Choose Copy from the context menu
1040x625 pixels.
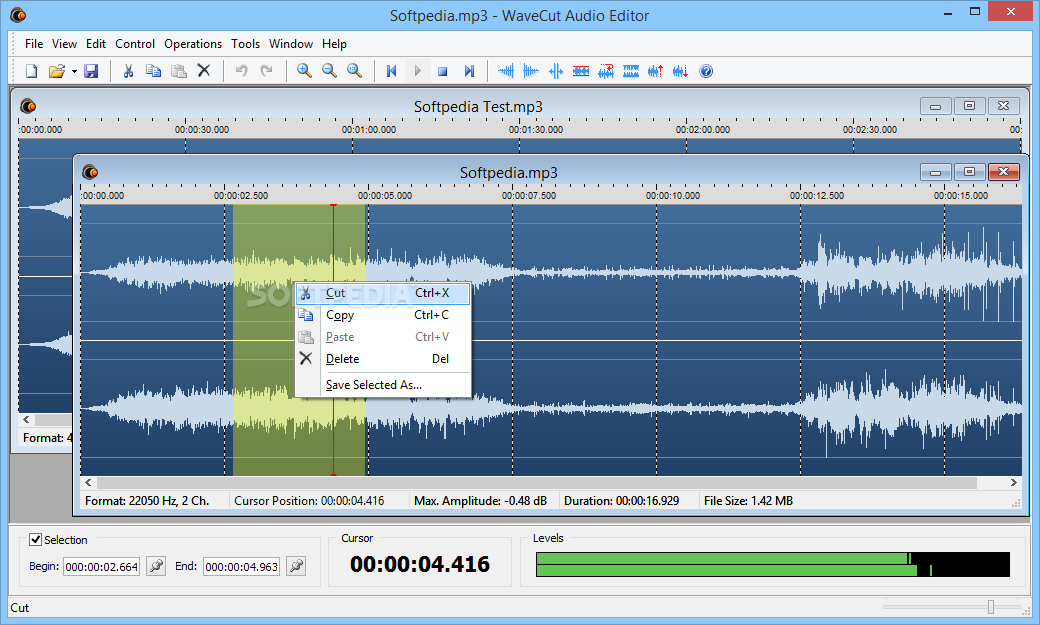383,315
